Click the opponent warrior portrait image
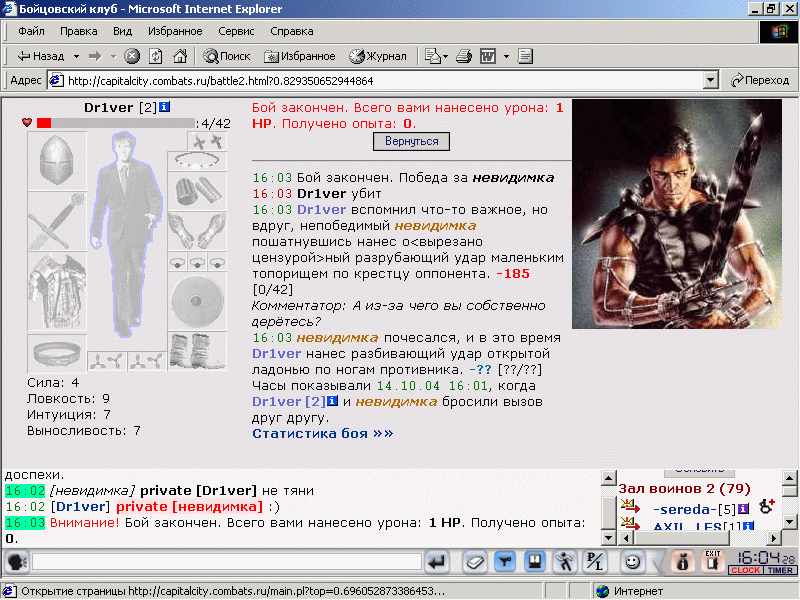This screenshot has width=800, height=600. 677,214
